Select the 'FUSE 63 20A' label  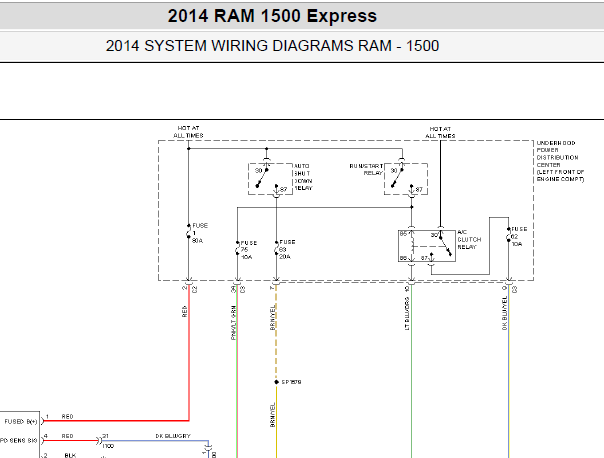coord(287,249)
